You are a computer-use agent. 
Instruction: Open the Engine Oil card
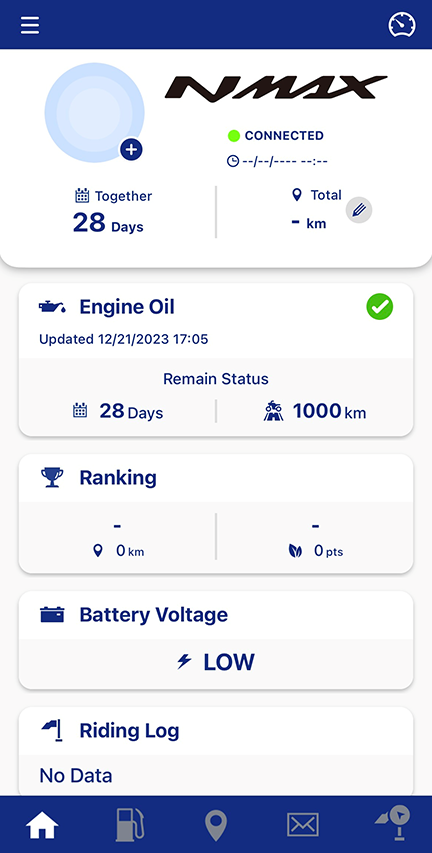pos(216,359)
